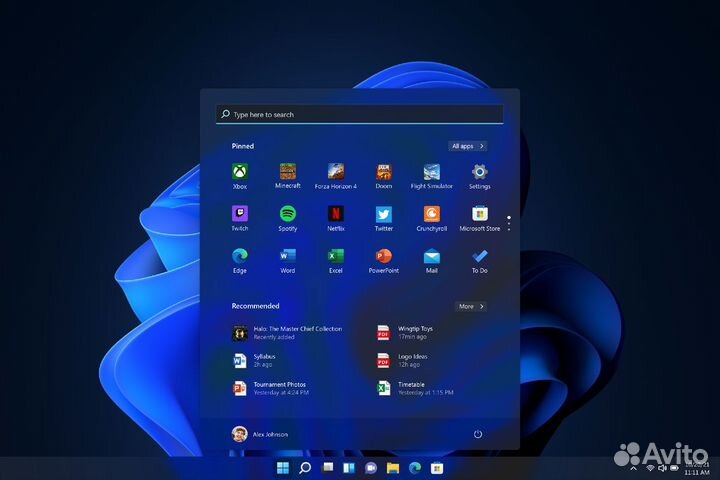The image size is (720, 480).
Task: Open Microsoft Store taskbar icon
Action: coord(437,468)
